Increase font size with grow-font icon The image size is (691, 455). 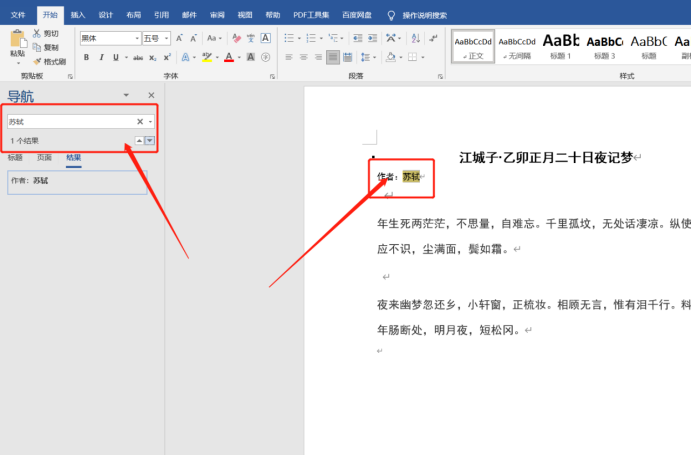(179, 38)
